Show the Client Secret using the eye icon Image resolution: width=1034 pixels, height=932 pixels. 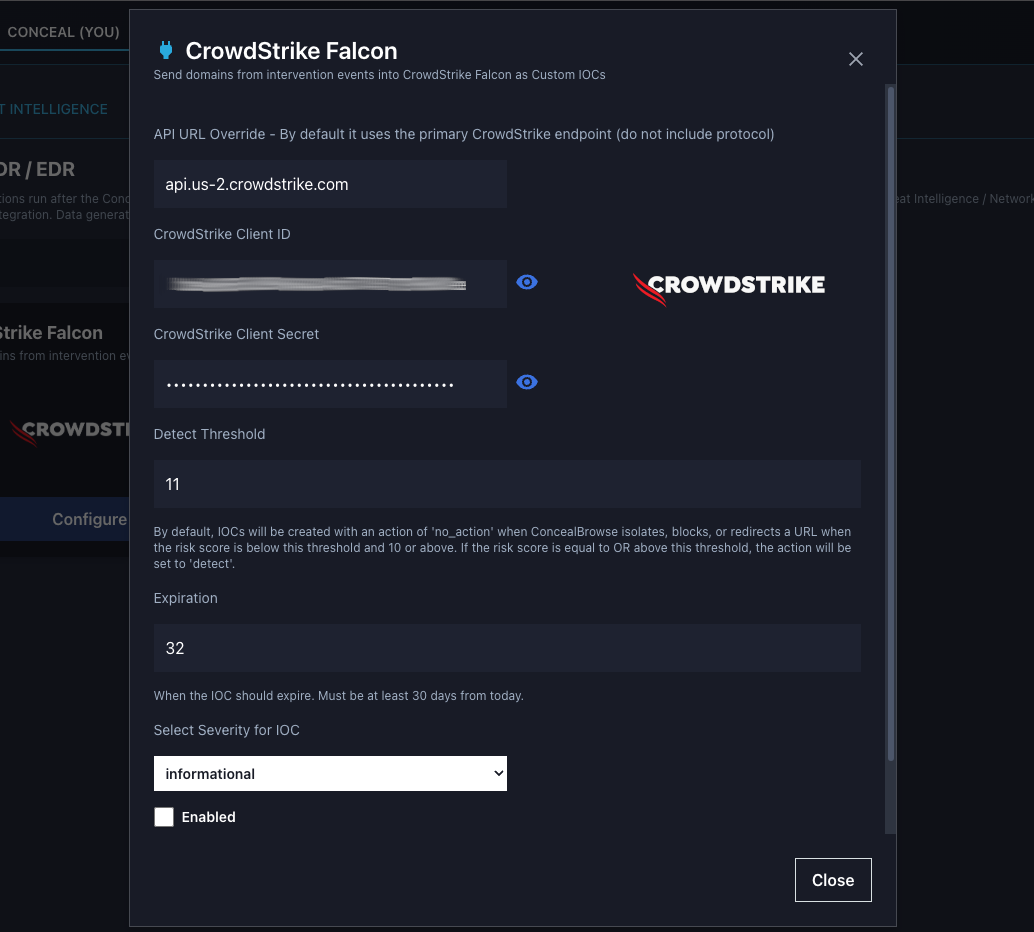click(x=527, y=383)
